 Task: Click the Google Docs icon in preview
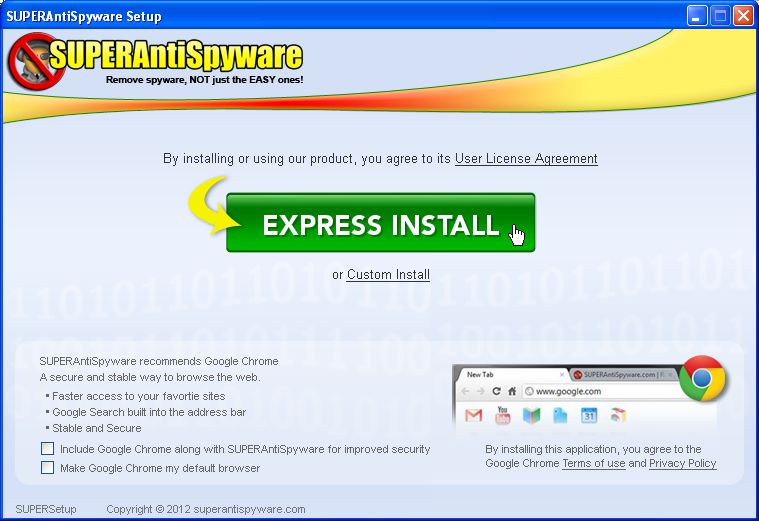tap(560, 415)
